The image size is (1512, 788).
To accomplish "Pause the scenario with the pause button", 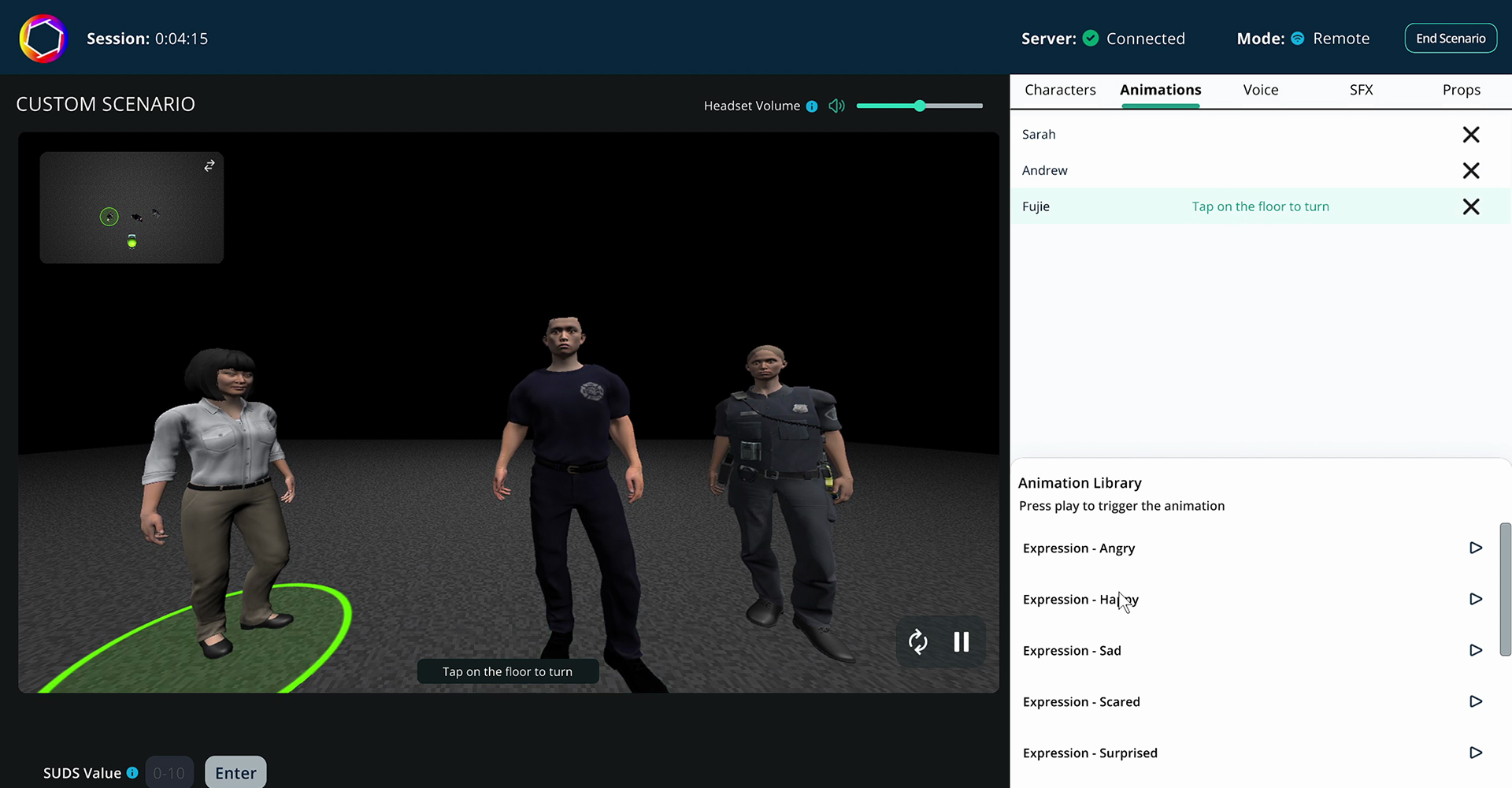I will click(x=962, y=641).
